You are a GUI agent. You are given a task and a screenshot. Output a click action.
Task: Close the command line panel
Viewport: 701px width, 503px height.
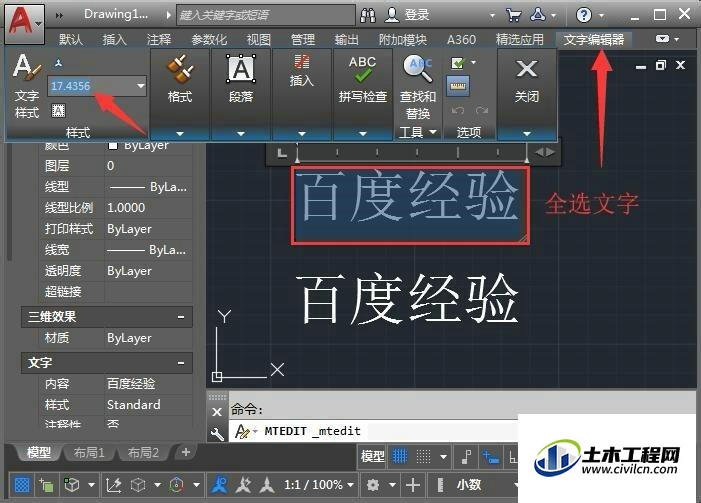217,412
